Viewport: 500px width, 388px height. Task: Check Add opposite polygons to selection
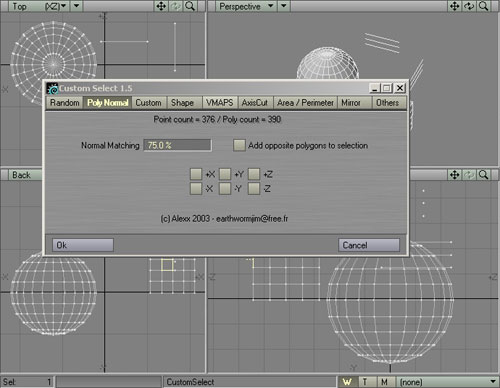pos(239,145)
